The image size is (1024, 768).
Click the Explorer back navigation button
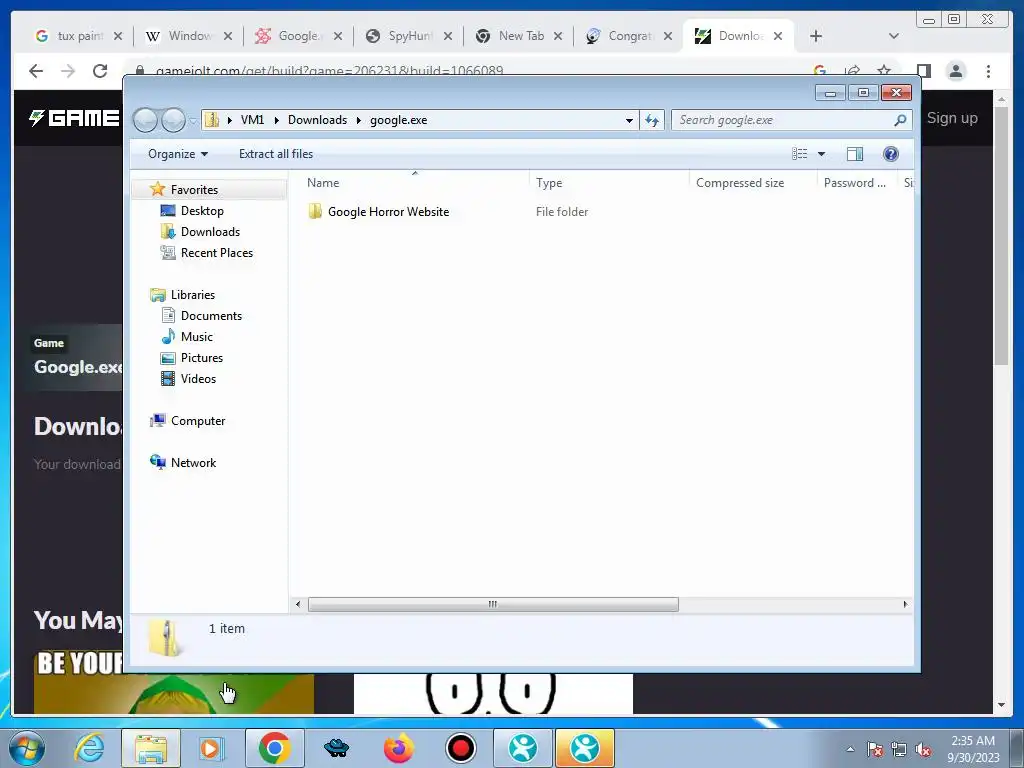click(145, 120)
